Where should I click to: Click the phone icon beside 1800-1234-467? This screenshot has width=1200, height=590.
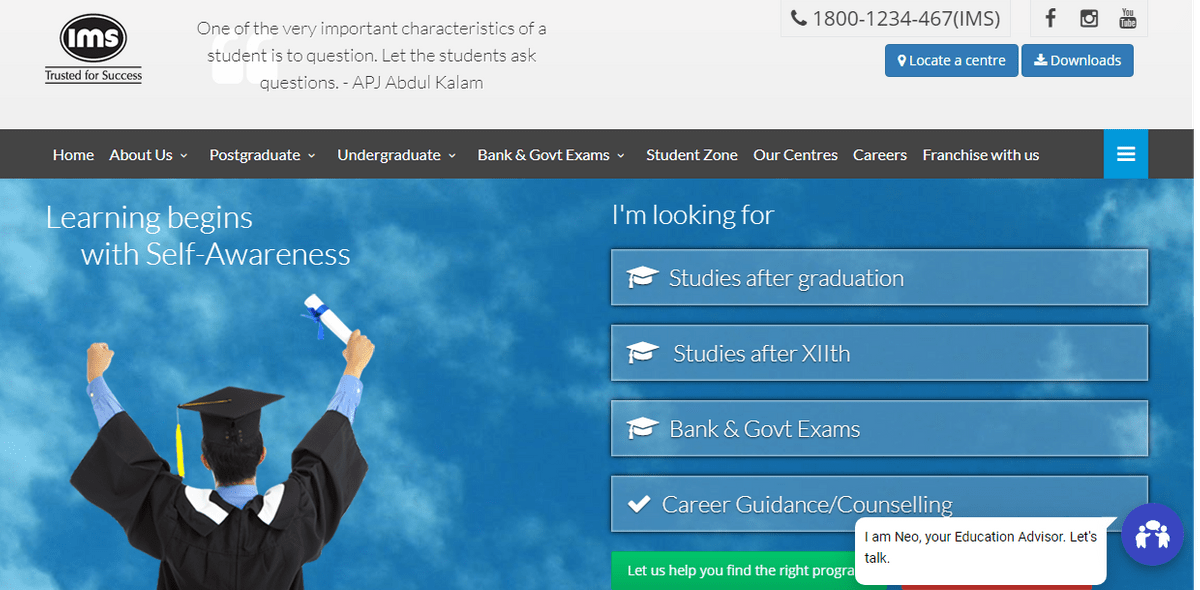[798, 18]
